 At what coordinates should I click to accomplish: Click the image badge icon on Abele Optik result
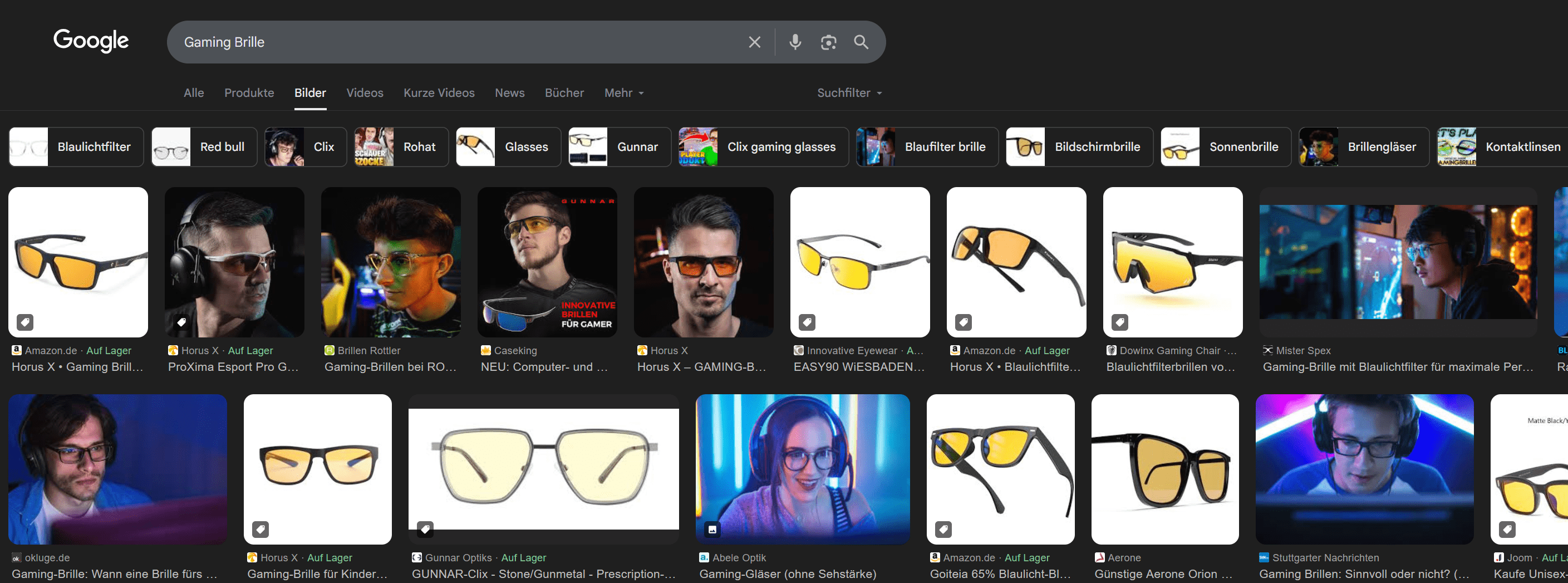click(712, 529)
